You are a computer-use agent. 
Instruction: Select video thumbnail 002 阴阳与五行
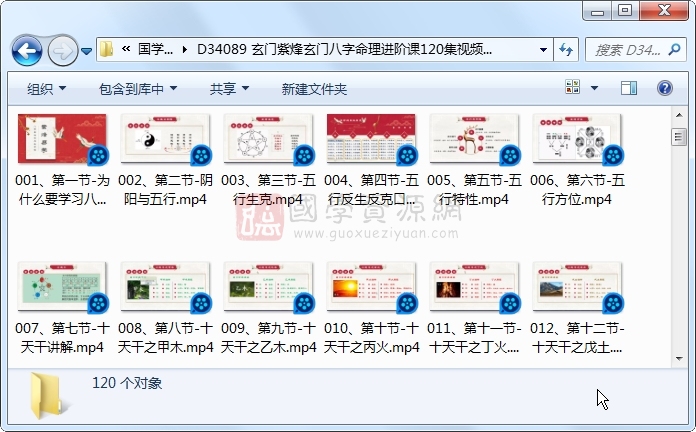[x=165, y=139]
